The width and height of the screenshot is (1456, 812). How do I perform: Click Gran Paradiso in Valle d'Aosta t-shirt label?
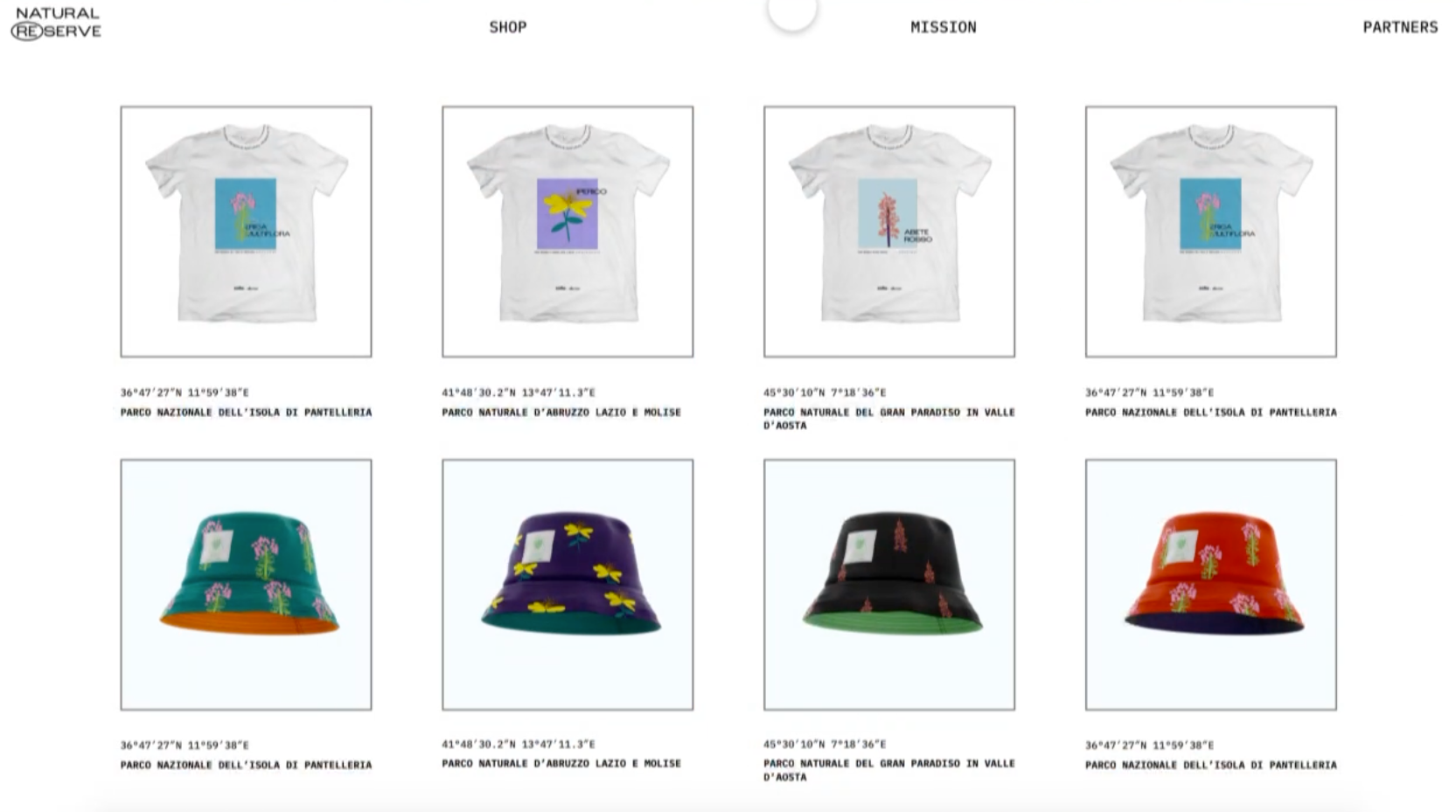click(x=889, y=419)
